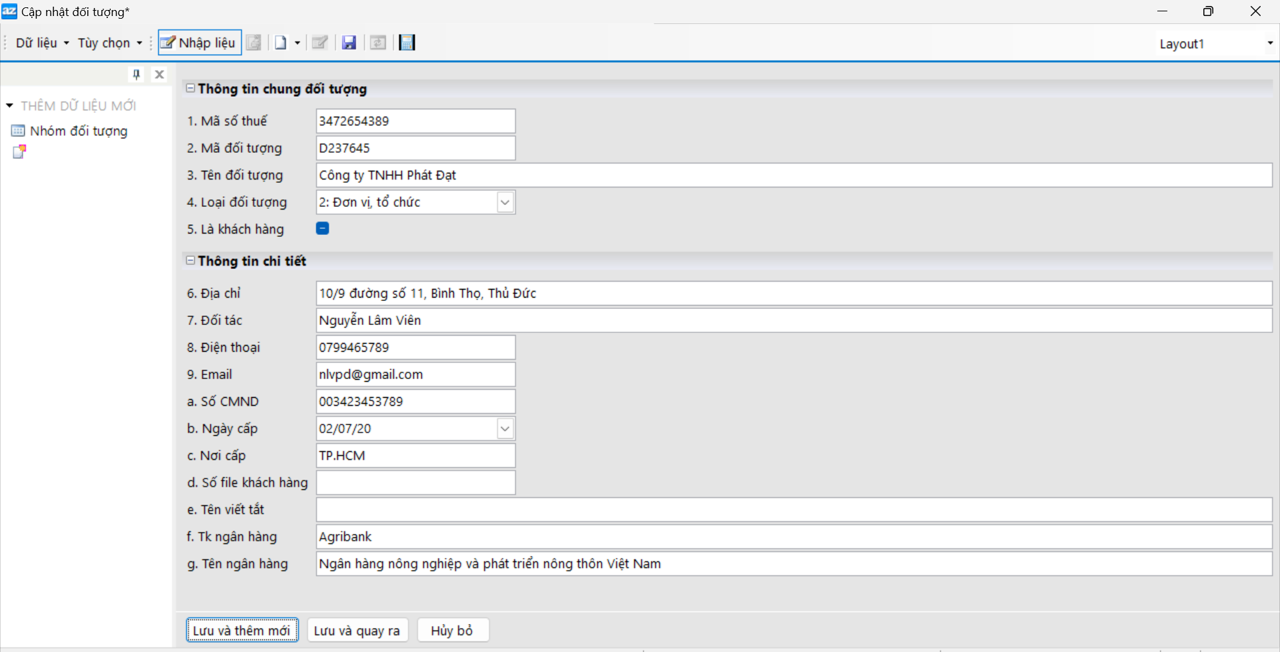Collapse the Thông tin chi tiết section
Image resolution: width=1280 pixels, height=652 pixels.
[x=190, y=261]
